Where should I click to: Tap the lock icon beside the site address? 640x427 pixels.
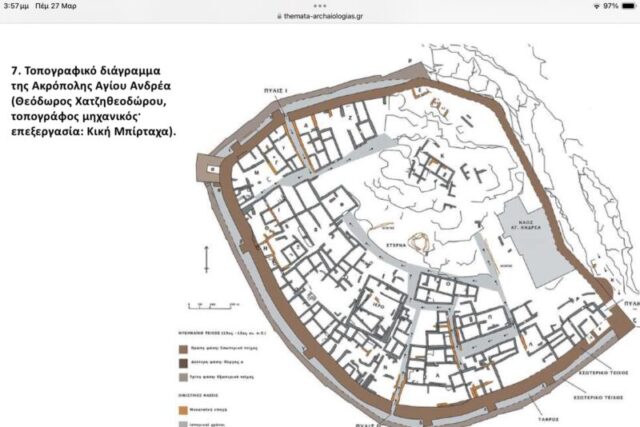click(280, 16)
